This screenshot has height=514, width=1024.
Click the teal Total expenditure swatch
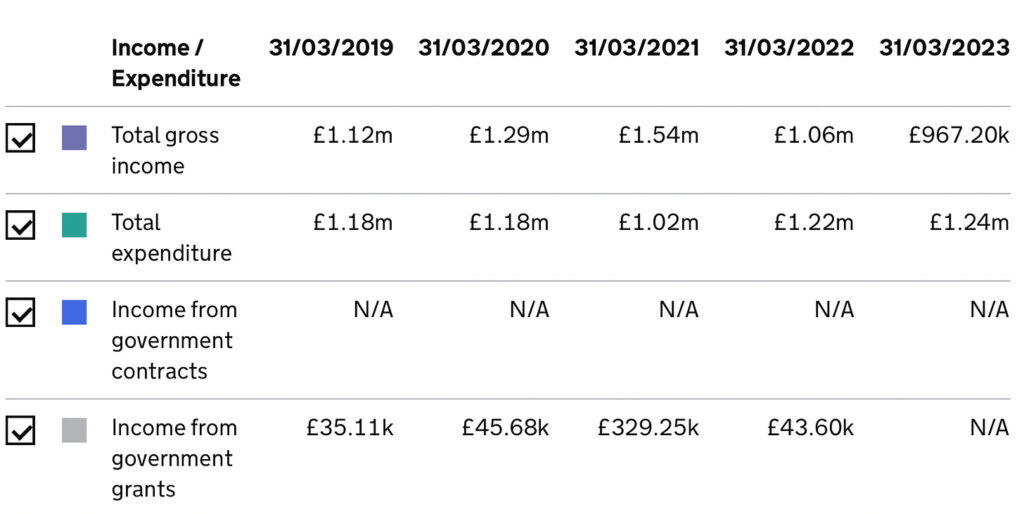click(74, 224)
